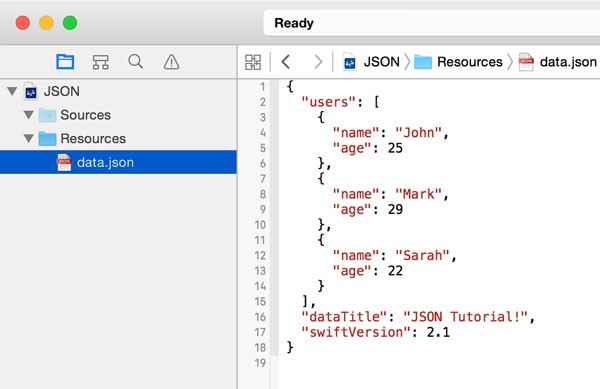Zoom window with green button
Image resolution: width=600 pixels, height=389 pixels.
pyautogui.click(x=70, y=23)
